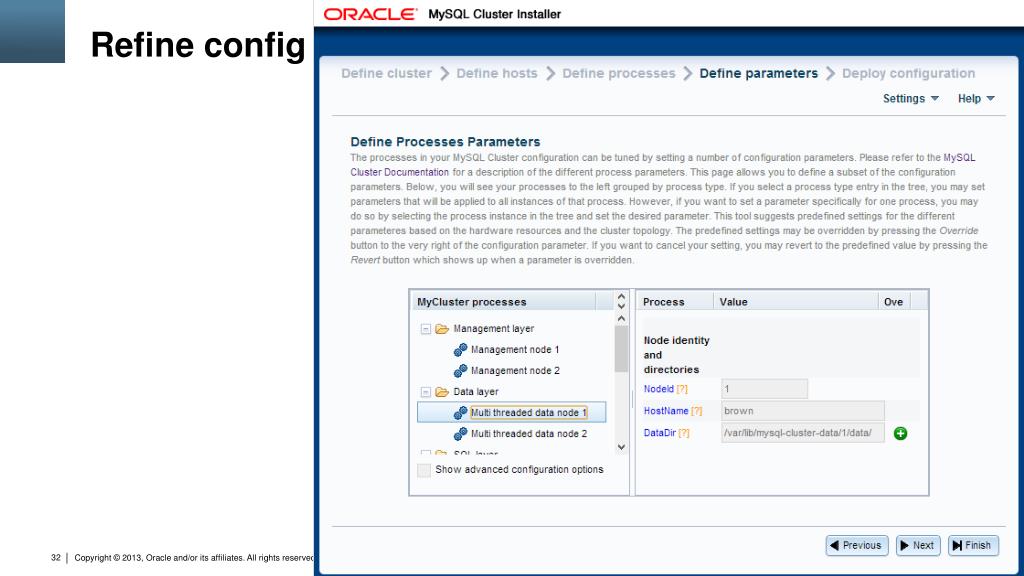This screenshot has width=1024, height=576.
Task: Click the MyCluster processes header sort arrows
Action: [x=621, y=301]
